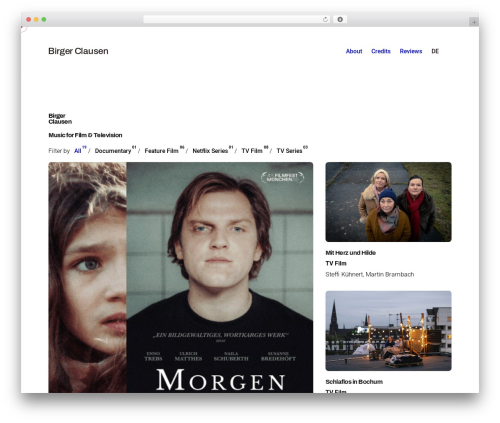The image size is (500, 423).
Task: Switch language to DE
Action: coord(435,51)
